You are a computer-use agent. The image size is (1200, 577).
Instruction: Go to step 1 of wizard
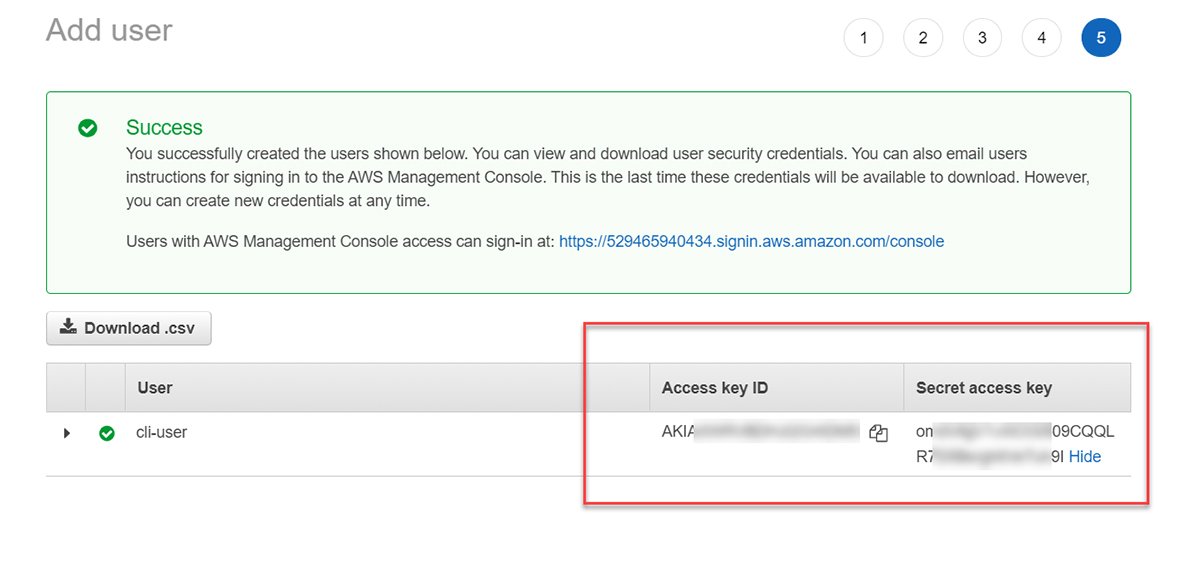point(863,38)
